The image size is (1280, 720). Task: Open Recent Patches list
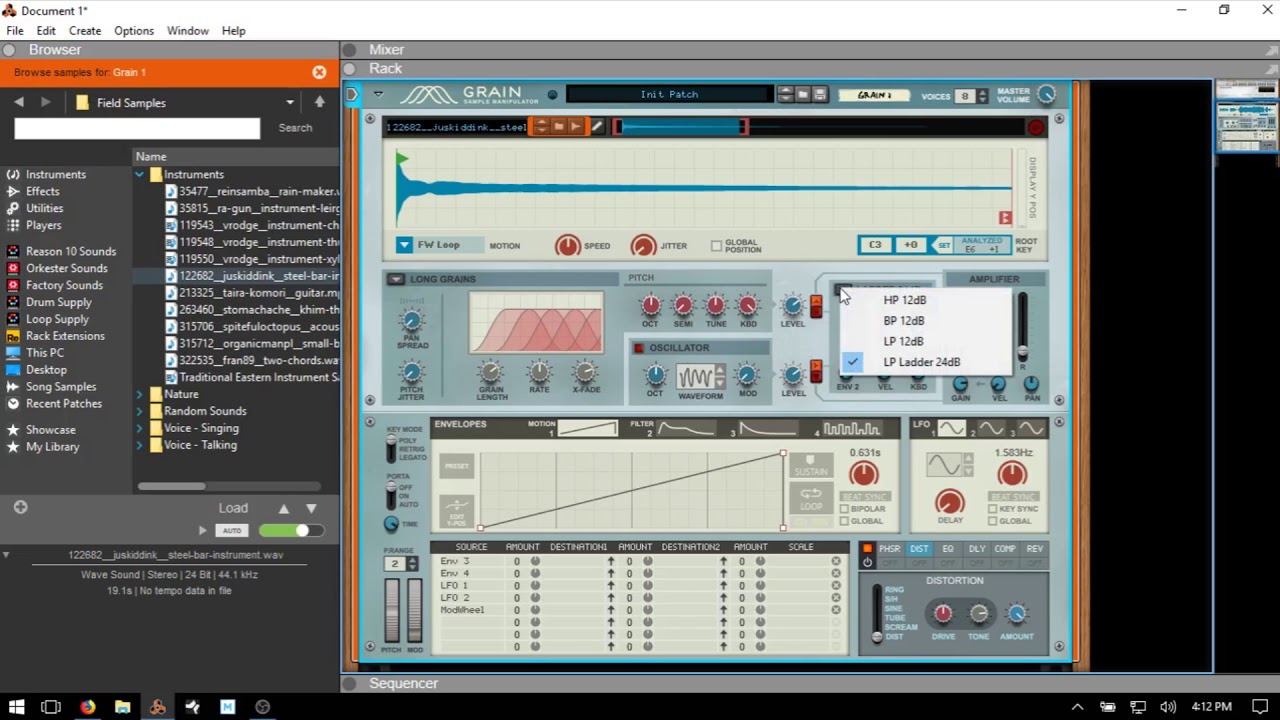[x=55, y=404]
